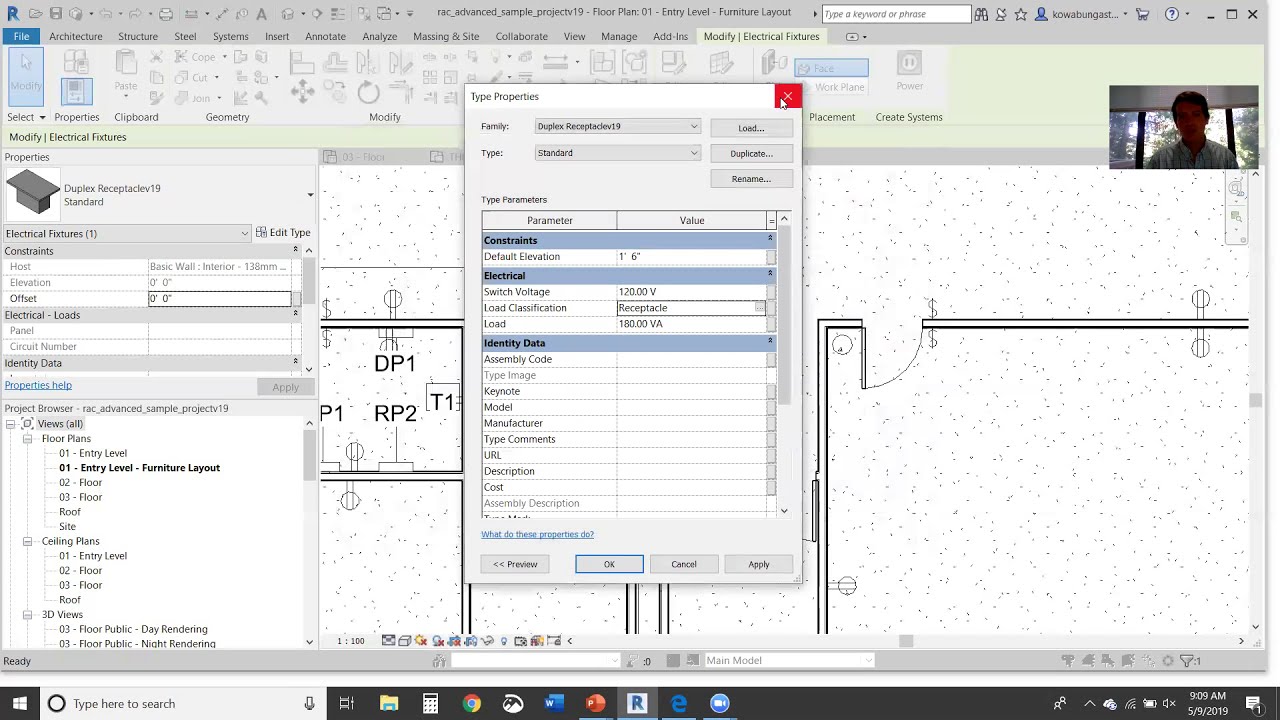Open Revit from the Windows taskbar

(x=636, y=703)
